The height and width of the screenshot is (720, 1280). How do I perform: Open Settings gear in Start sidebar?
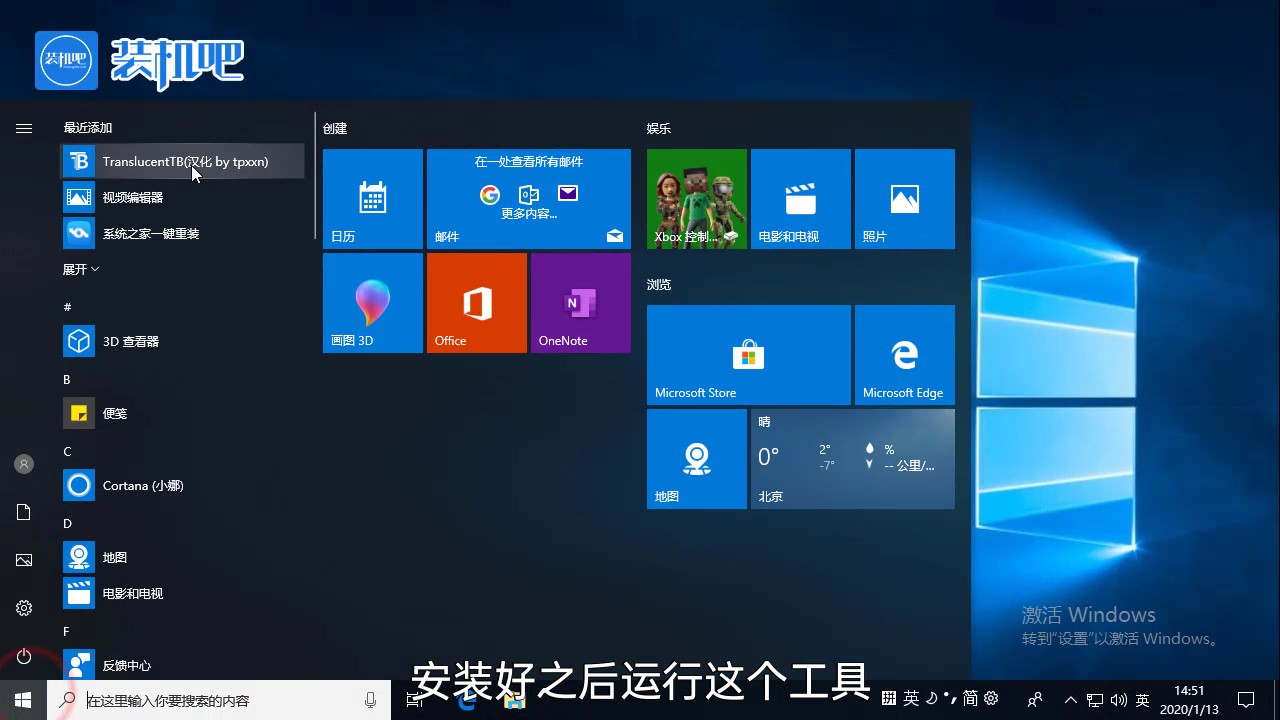tap(24, 608)
